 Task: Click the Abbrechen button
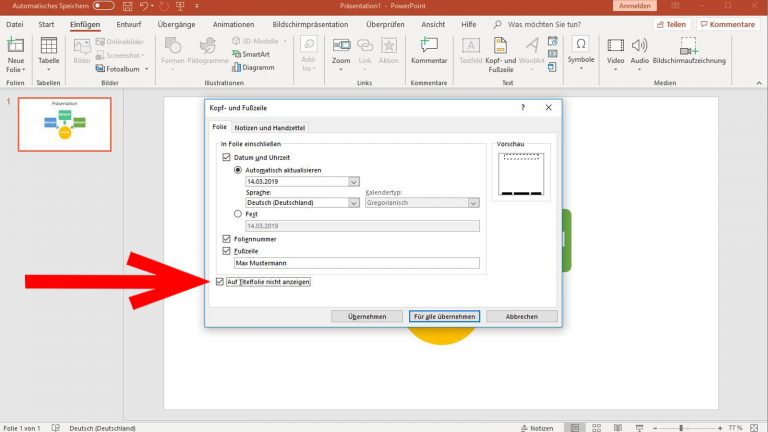pyautogui.click(x=522, y=316)
